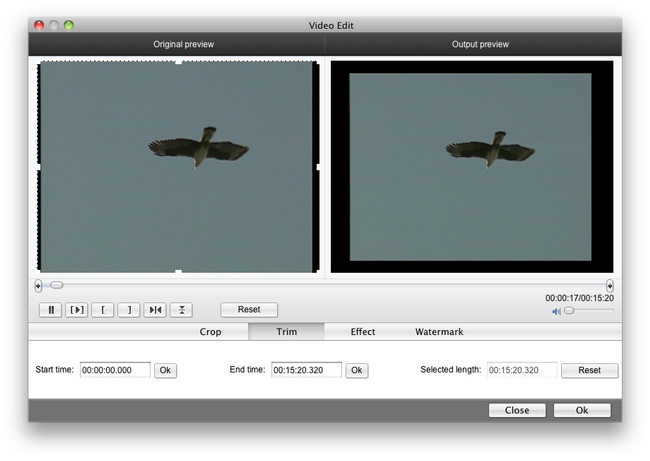650x461 pixels.
Task: Click the Output preview video frame
Action: 472,167
